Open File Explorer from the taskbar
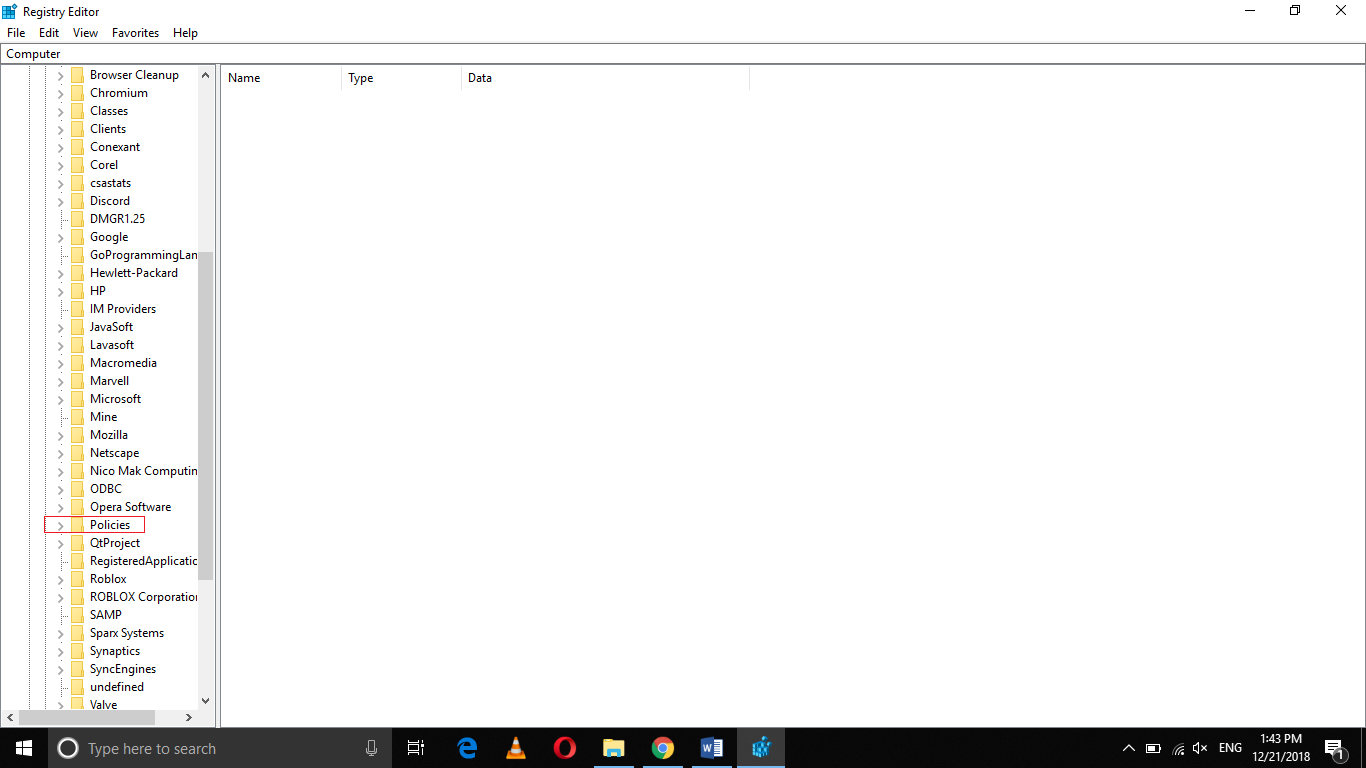Viewport: 1366px width, 768px height. [614, 748]
